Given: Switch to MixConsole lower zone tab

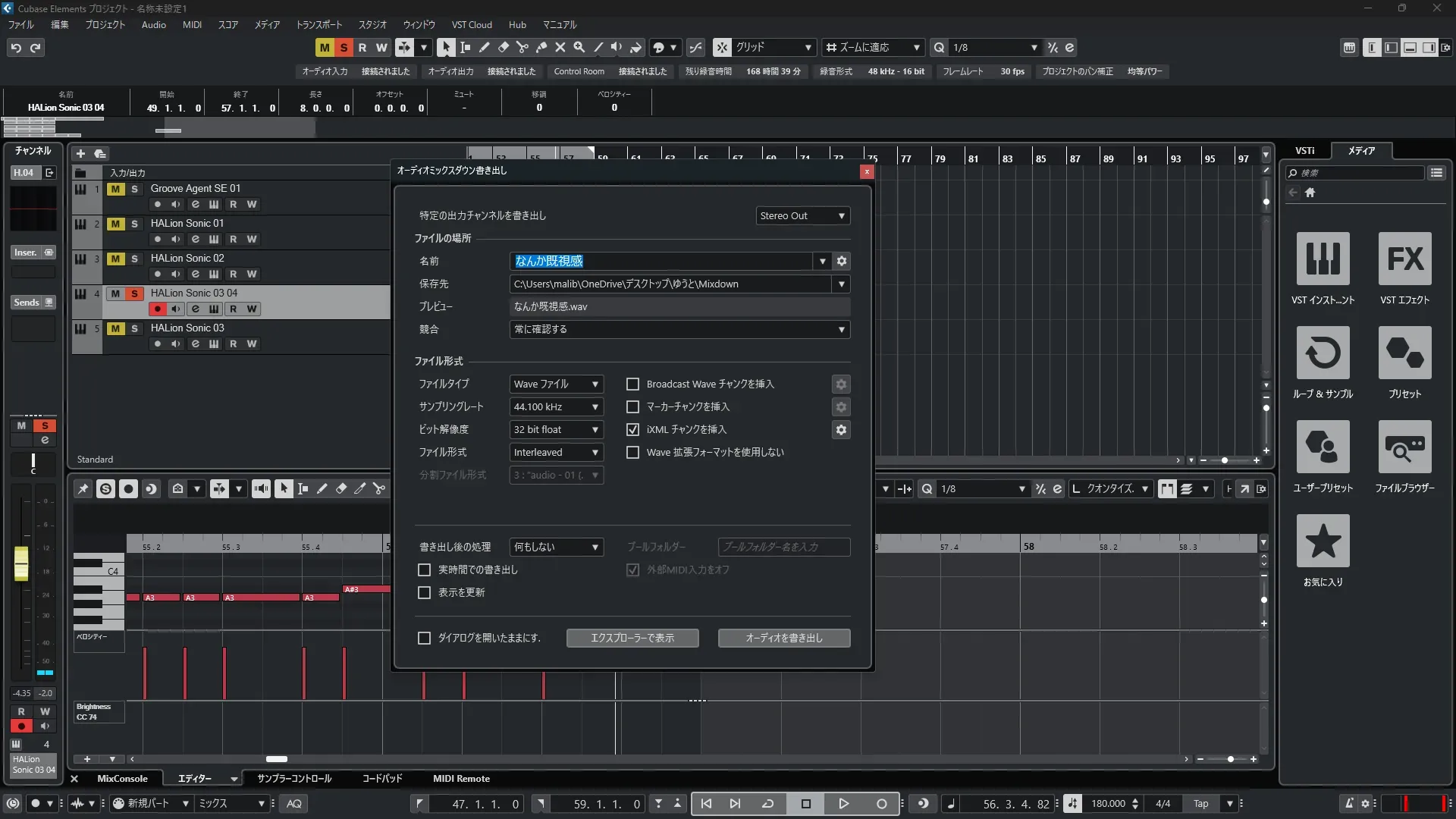Looking at the screenshot, I should (x=122, y=779).
